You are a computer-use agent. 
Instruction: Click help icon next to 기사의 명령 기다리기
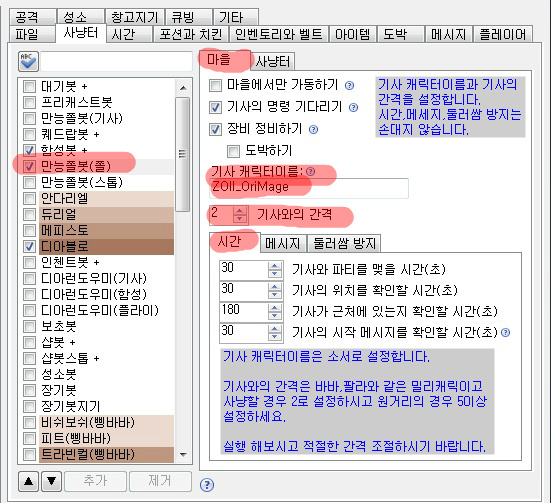[x=354, y=108]
